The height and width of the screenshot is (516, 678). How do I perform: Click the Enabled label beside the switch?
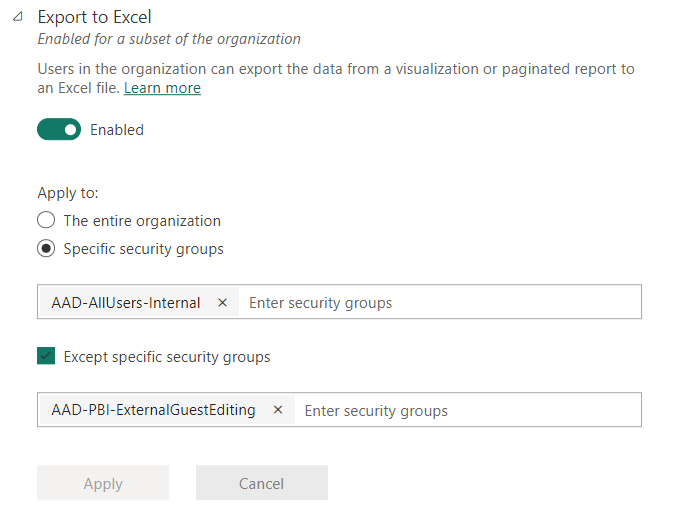click(x=117, y=130)
